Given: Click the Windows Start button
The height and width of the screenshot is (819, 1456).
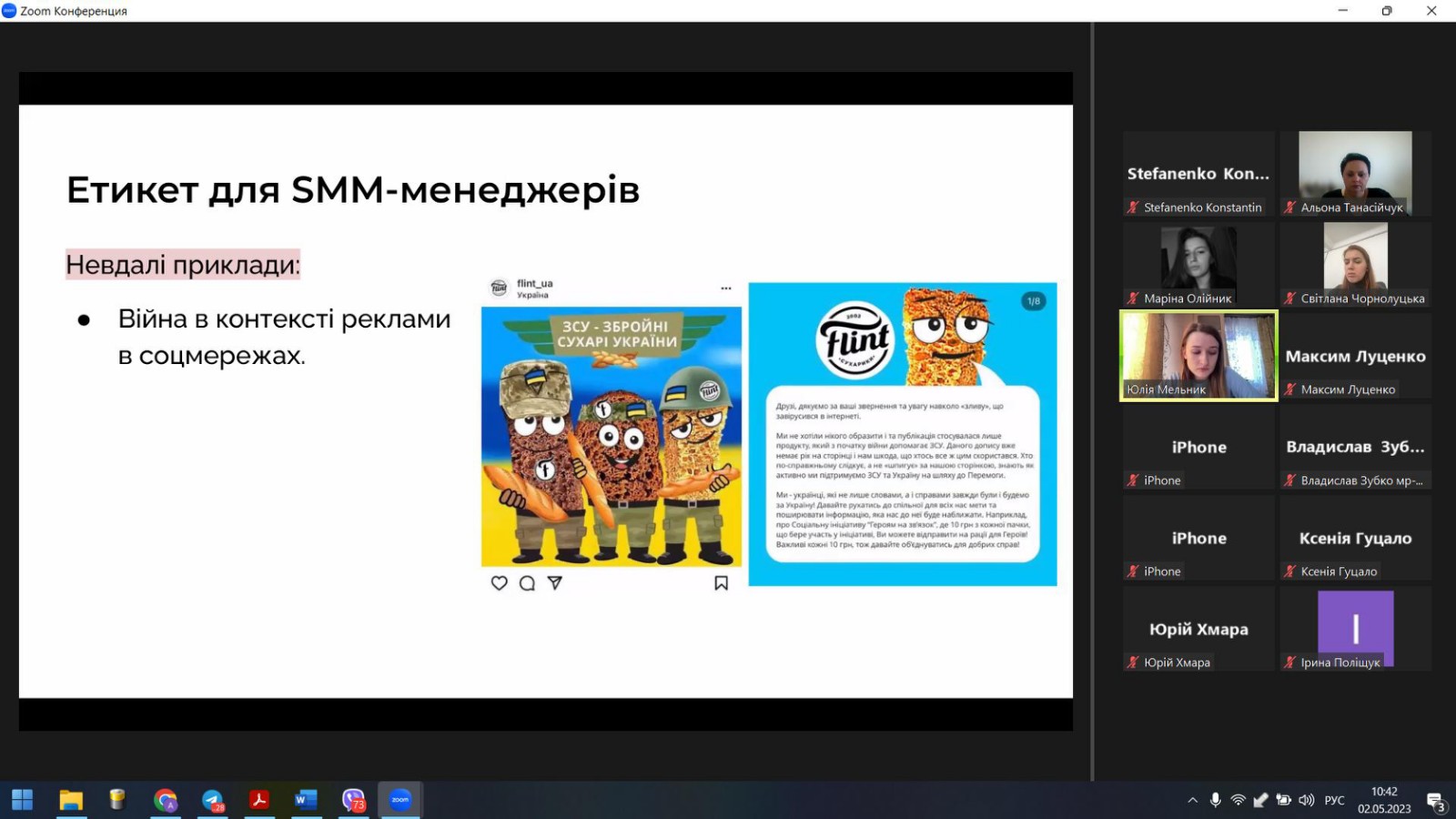Looking at the screenshot, I should point(23,800).
